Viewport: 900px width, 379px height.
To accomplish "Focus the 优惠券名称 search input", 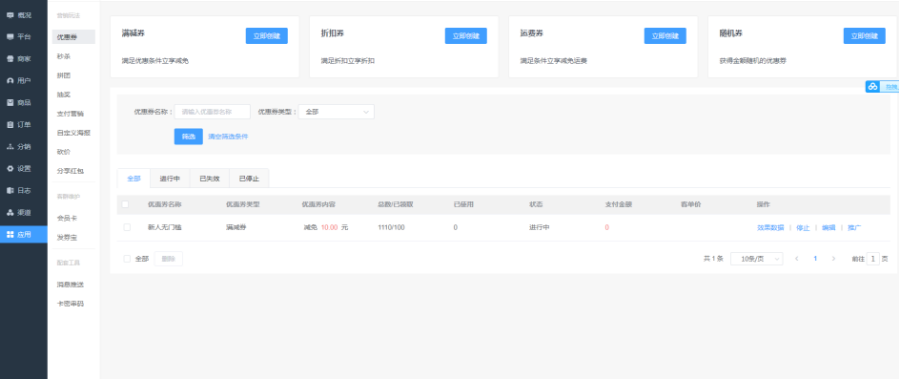I will click(212, 112).
